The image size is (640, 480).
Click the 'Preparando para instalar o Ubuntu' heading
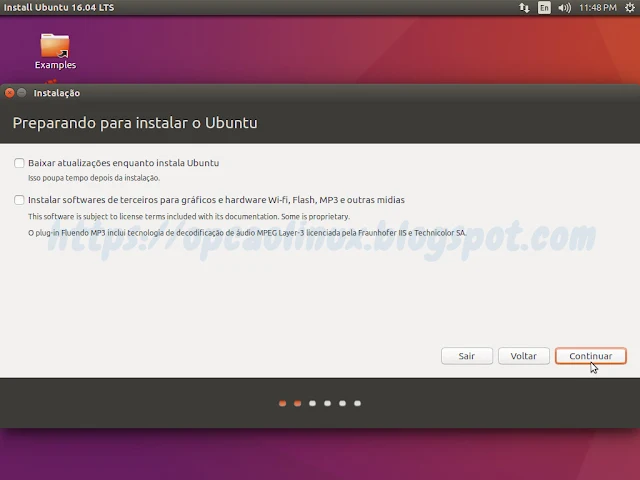pyautogui.click(x=135, y=123)
